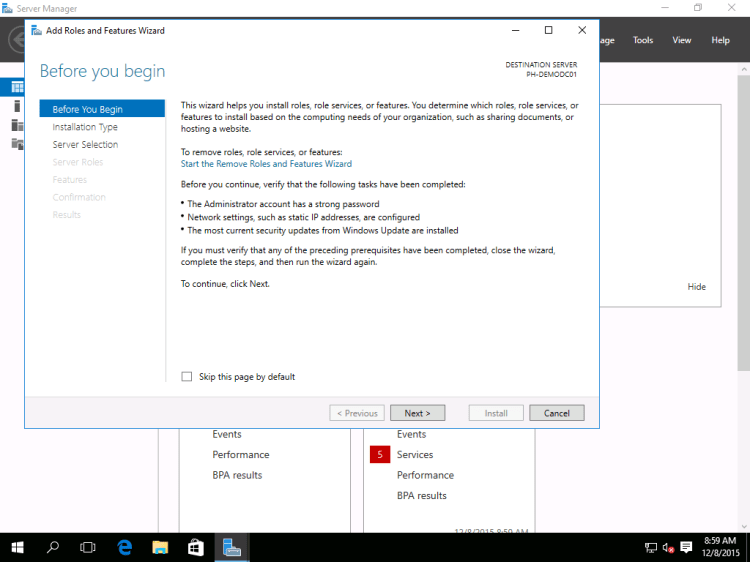Image resolution: width=750 pixels, height=562 pixels.
Task: Enable Skip this page by default
Action: tap(187, 377)
